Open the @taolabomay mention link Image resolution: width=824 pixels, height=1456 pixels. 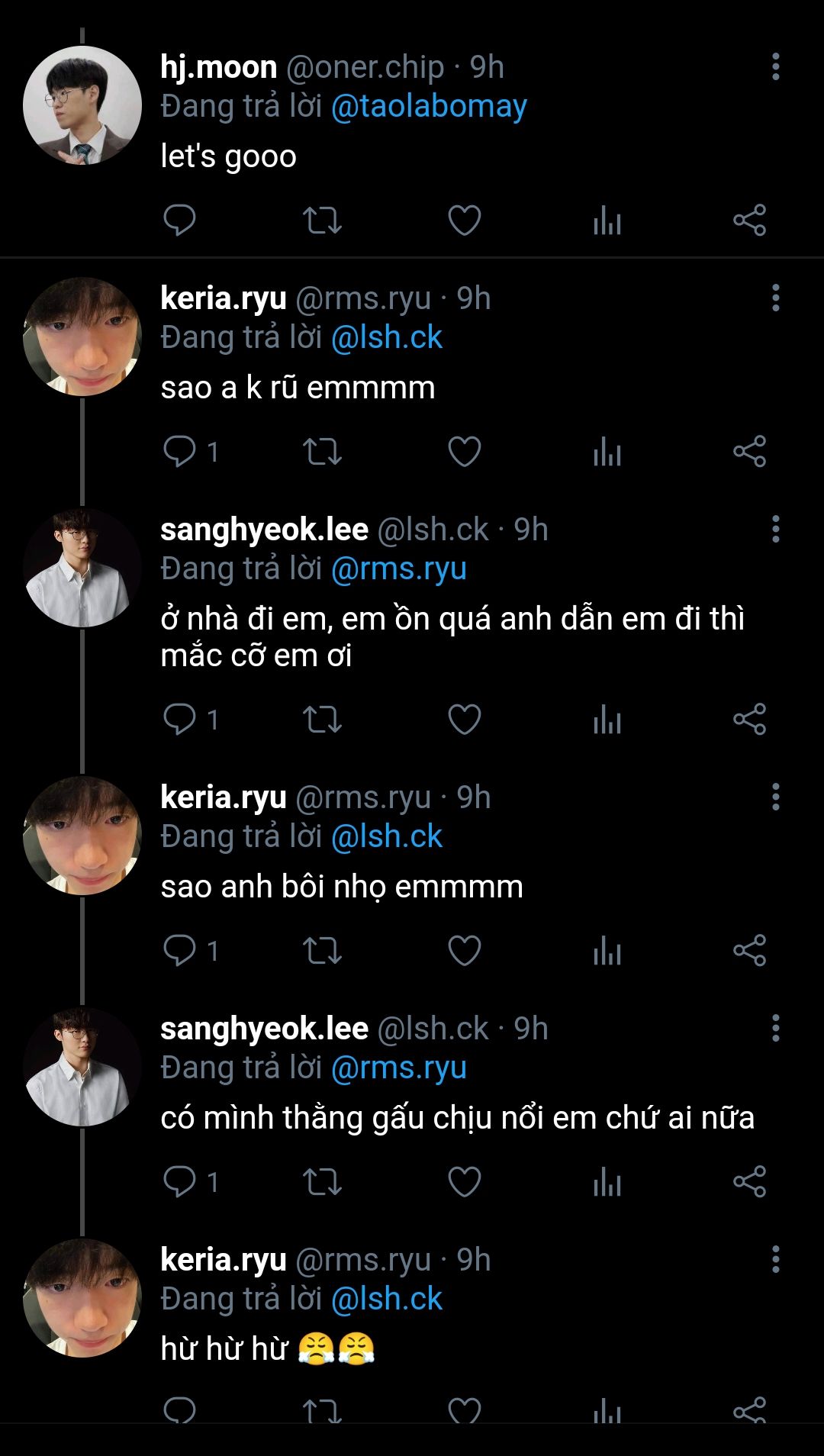coord(429,107)
